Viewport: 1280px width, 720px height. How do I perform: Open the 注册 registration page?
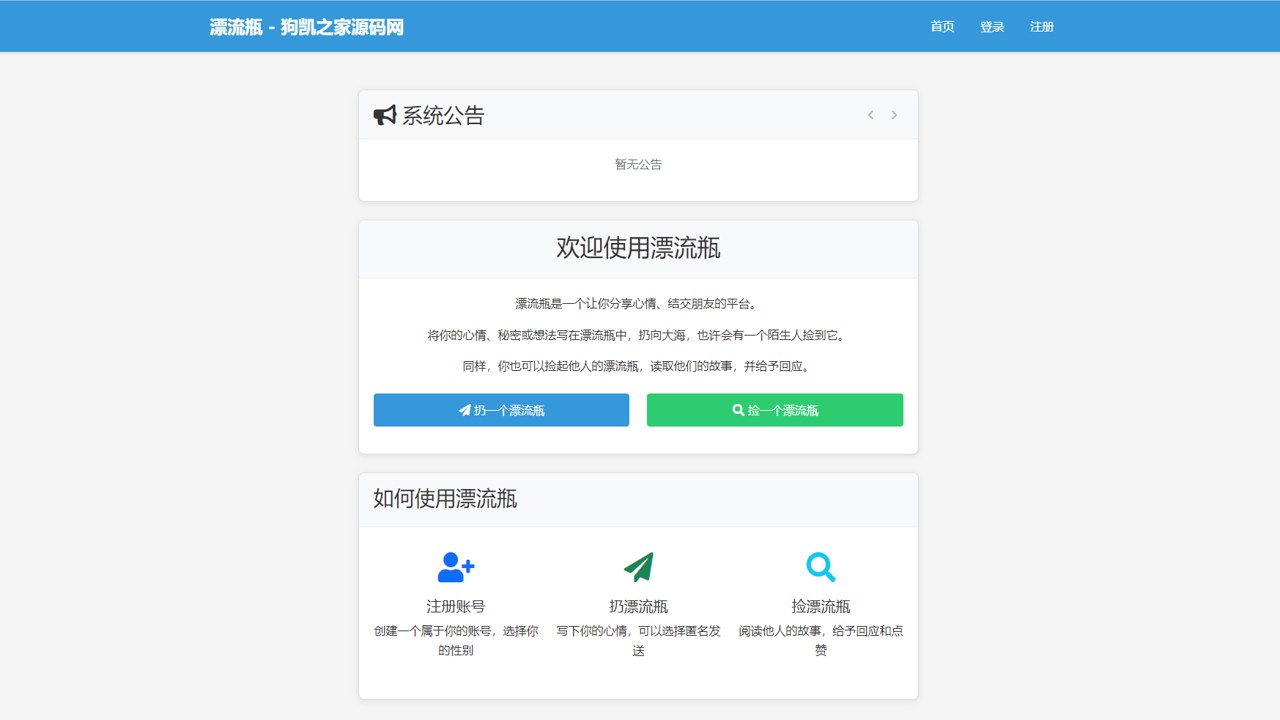tap(1042, 27)
